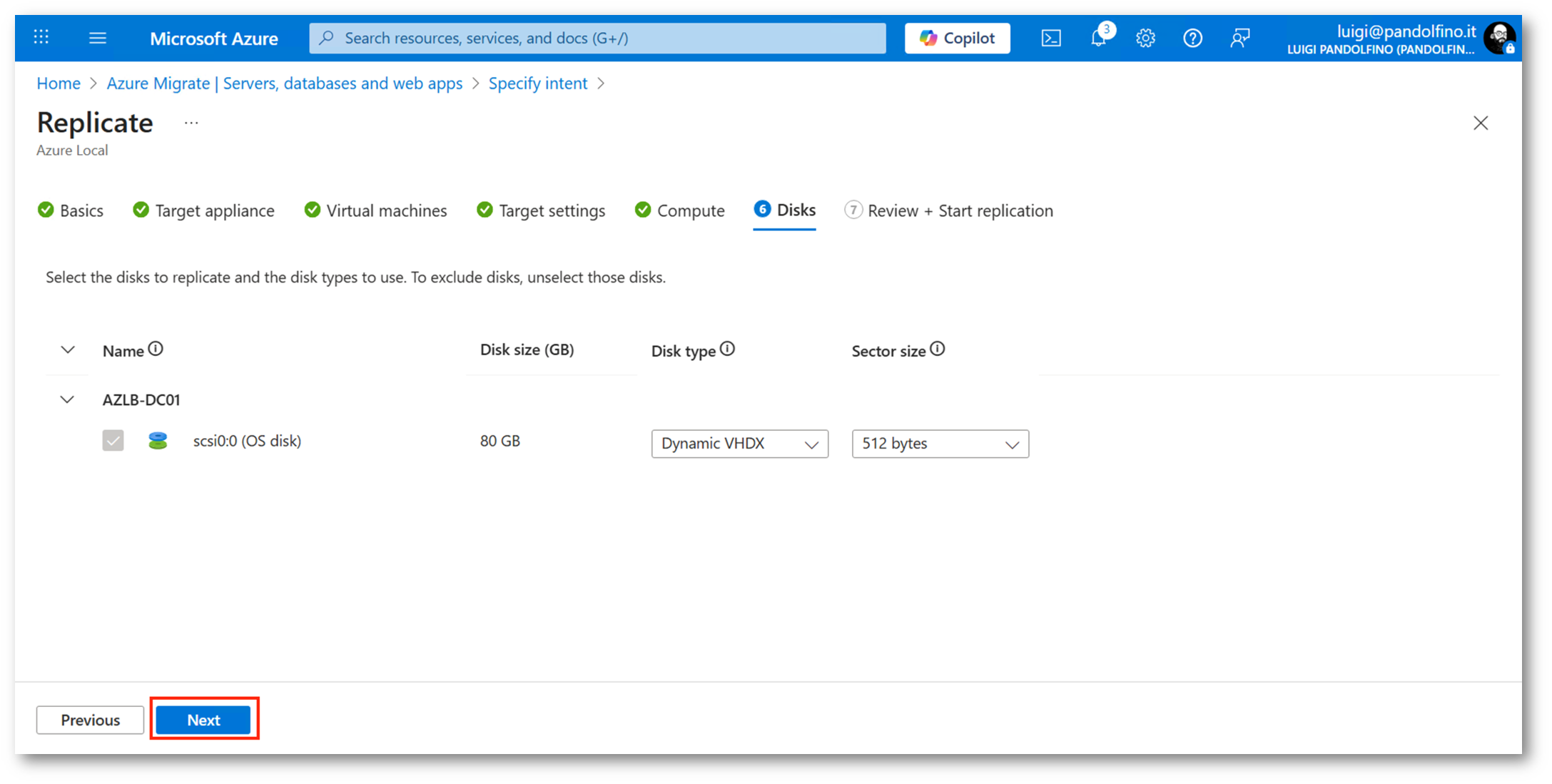The image size is (1552, 784).
Task: Click info icon next to Disk type
Action: (x=727, y=349)
